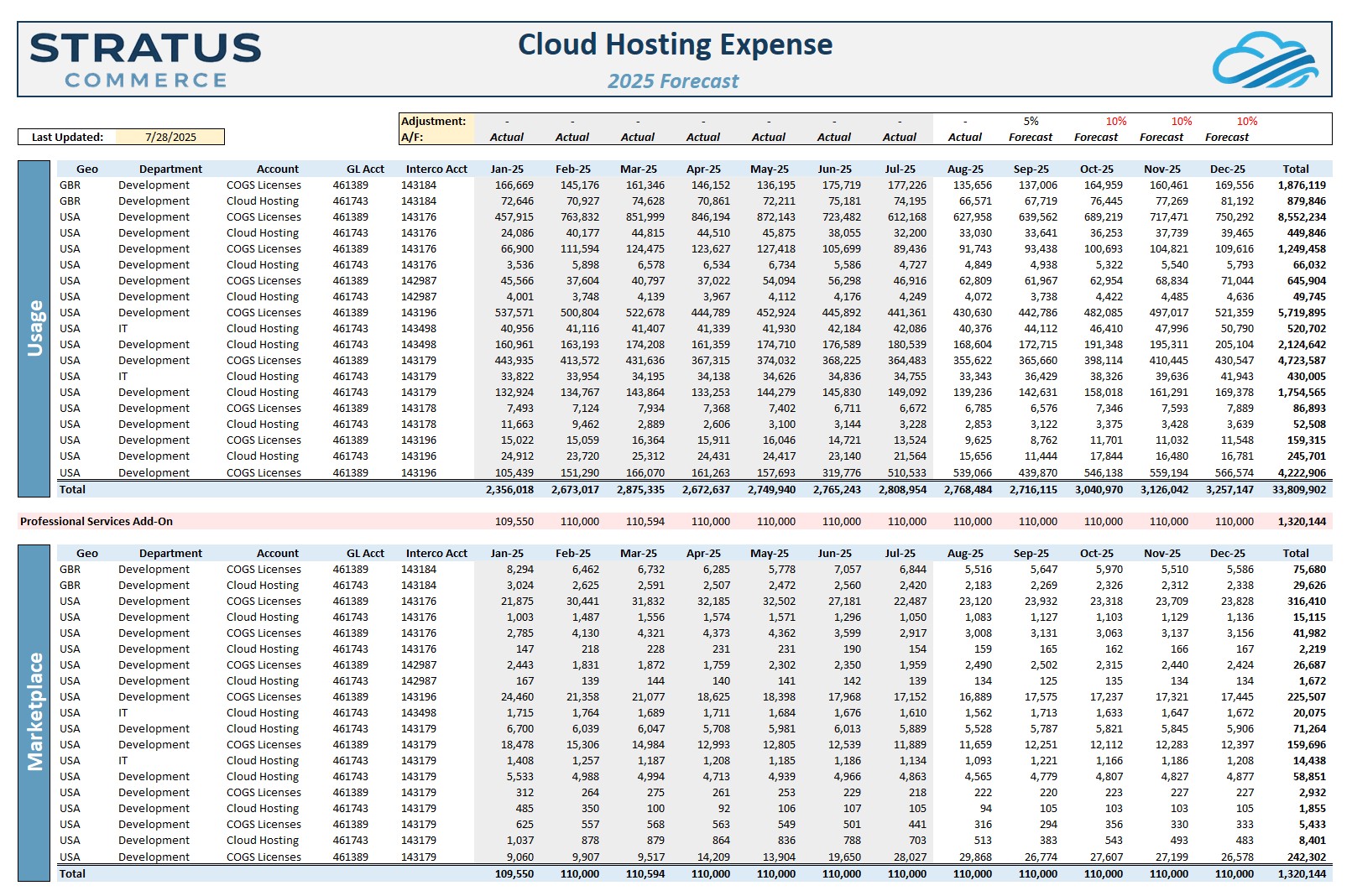Click the Forecast label under 5%

[x=1031, y=137]
